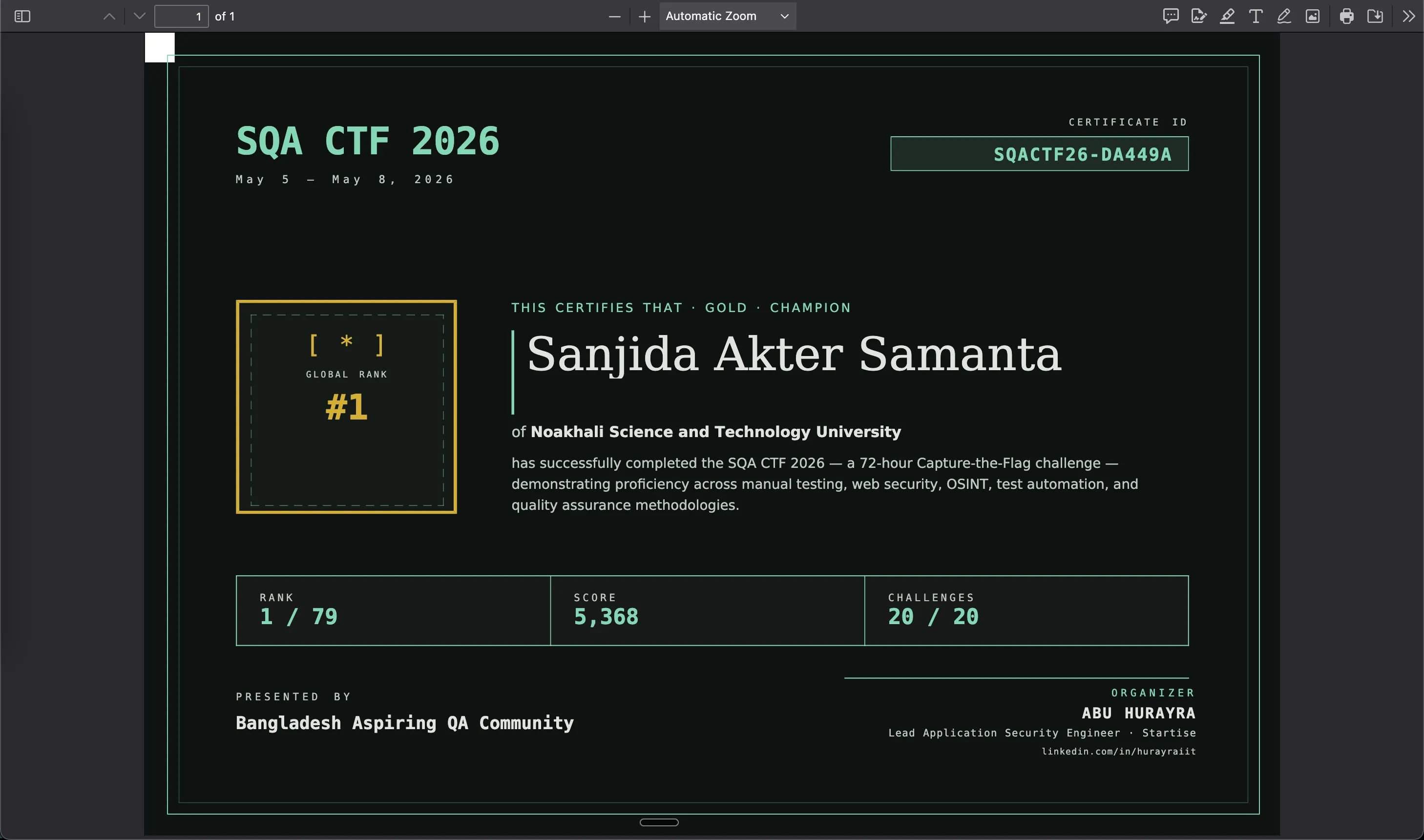Click the PRESENTED BY label
Screen dimensions: 1424x840
pyautogui.click(x=293, y=697)
